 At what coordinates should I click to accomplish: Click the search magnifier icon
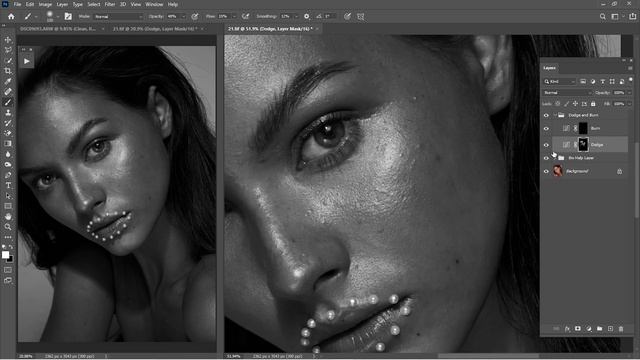pos(602,16)
